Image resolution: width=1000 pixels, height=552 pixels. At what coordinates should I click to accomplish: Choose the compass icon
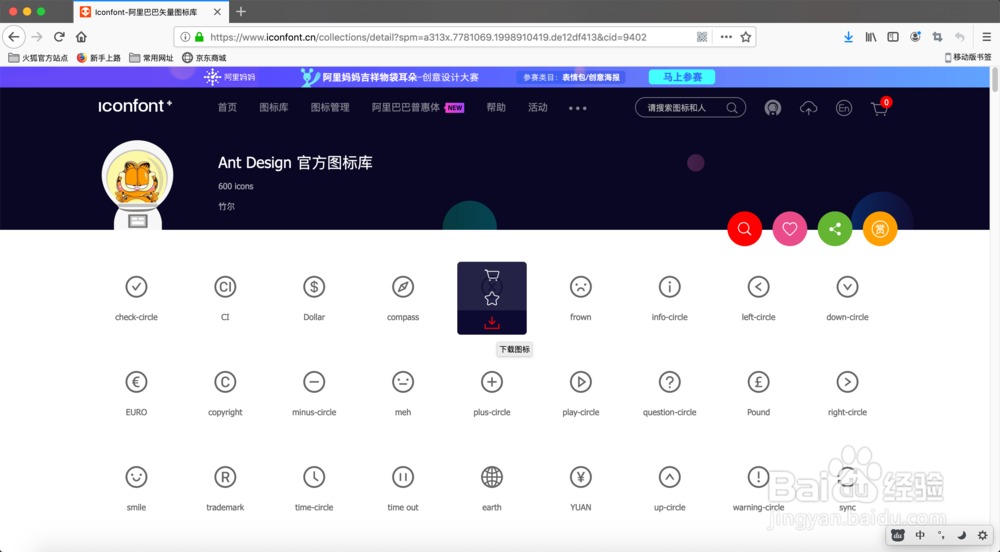click(403, 287)
